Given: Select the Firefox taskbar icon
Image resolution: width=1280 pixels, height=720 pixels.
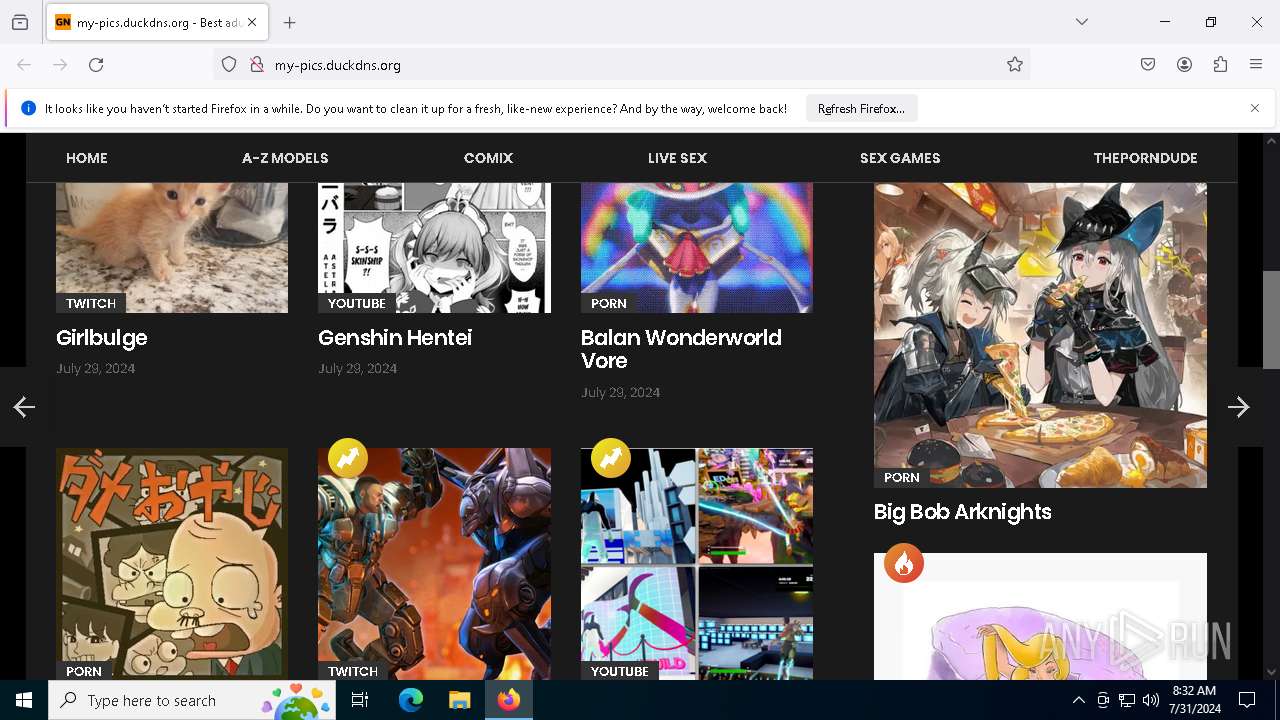Looking at the screenshot, I should pyautogui.click(x=508, y=700).
